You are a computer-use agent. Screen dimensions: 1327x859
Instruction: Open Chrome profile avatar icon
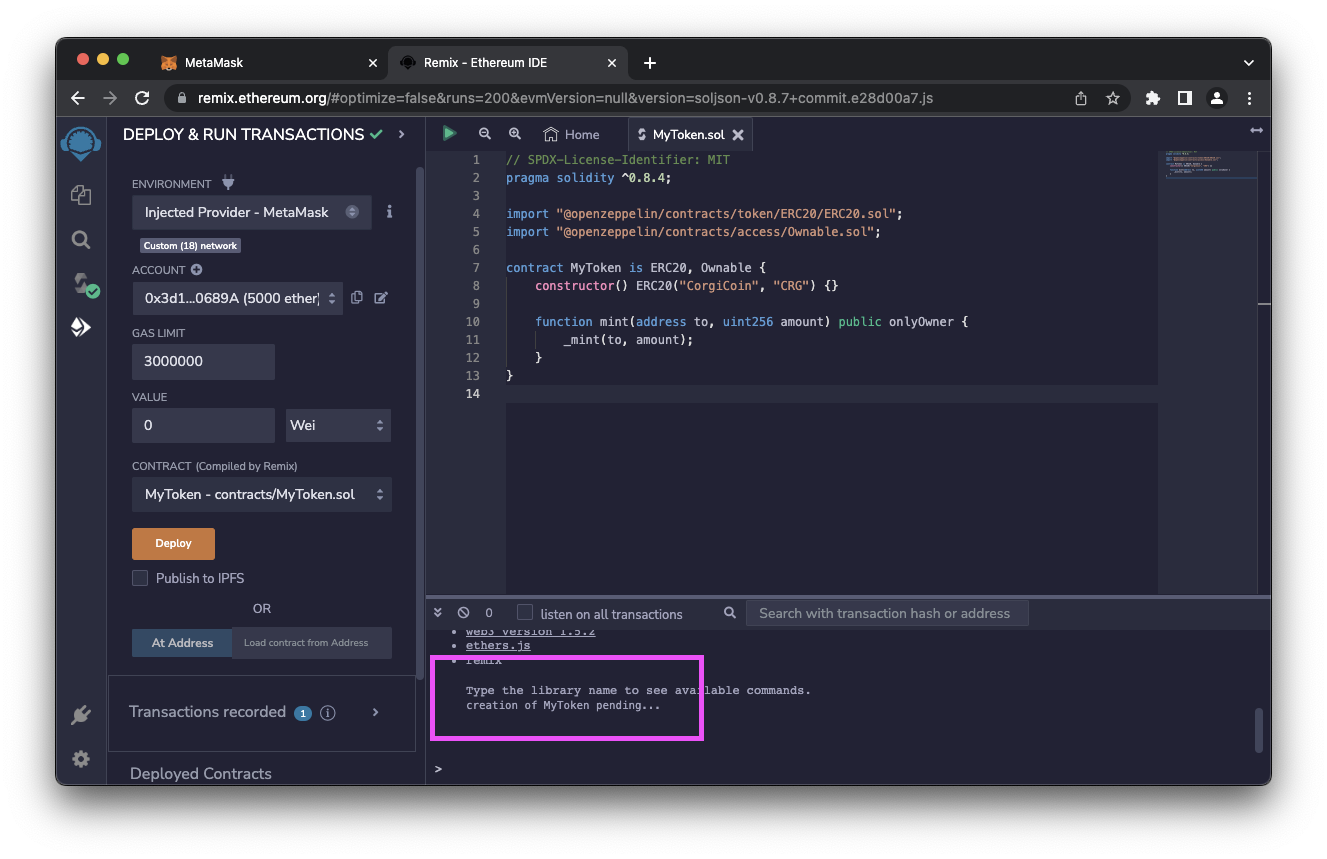(1217, 98)
